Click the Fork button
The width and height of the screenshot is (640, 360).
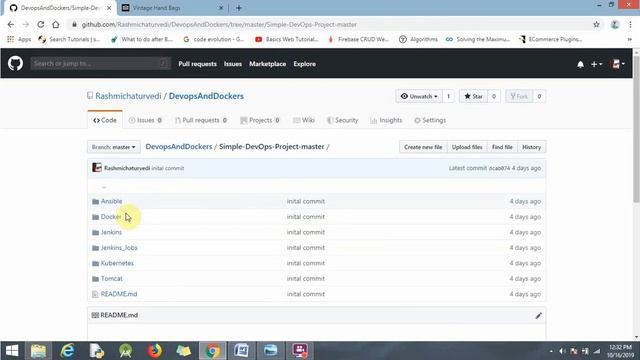(519, 96)
